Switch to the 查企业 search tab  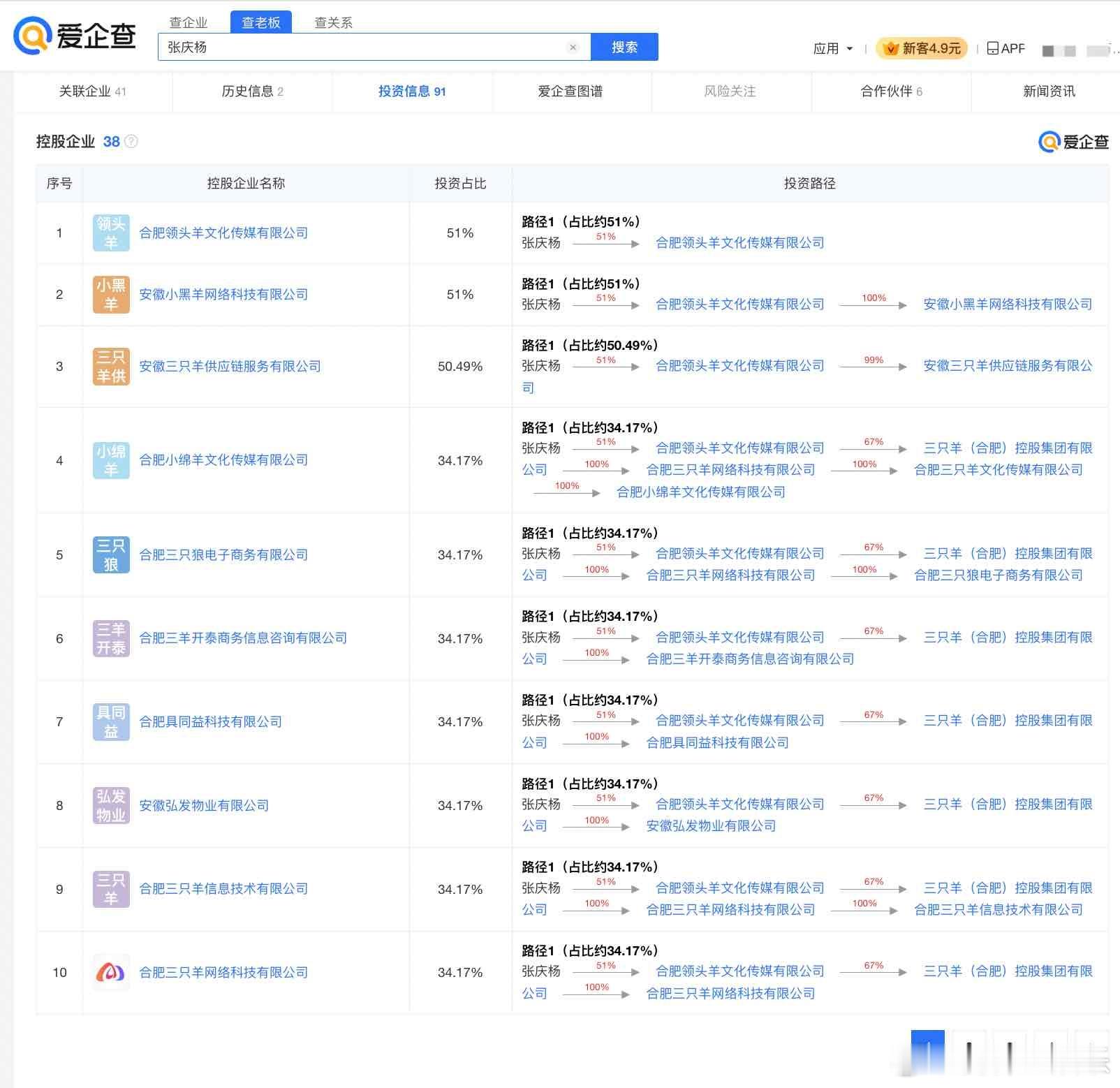pyautogui.click(x=189, y=22)
